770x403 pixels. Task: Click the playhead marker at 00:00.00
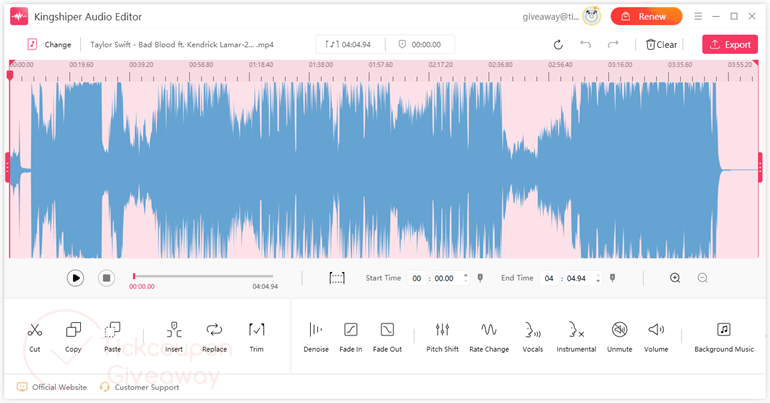9,75
